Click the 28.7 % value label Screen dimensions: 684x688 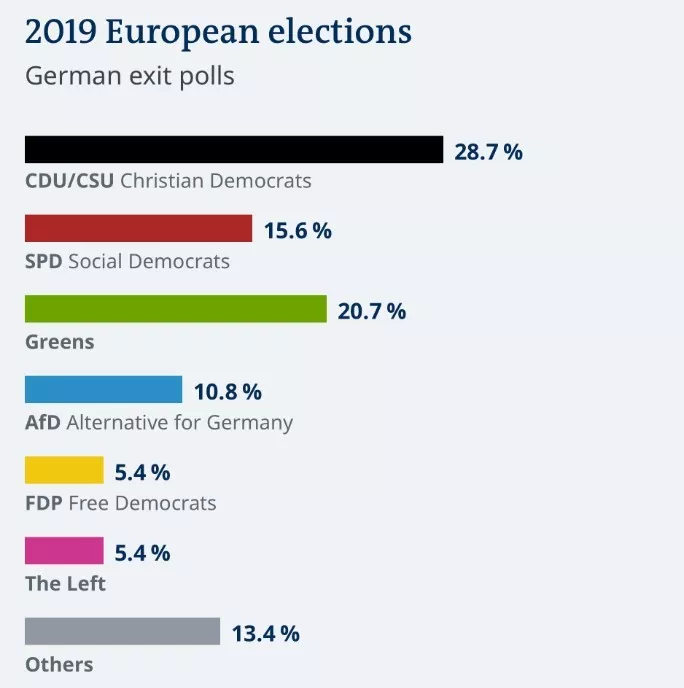click(x=488, y=152)
